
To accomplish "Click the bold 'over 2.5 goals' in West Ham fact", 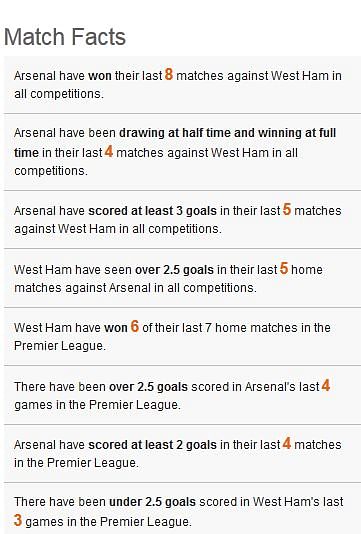I will [174, 270].
